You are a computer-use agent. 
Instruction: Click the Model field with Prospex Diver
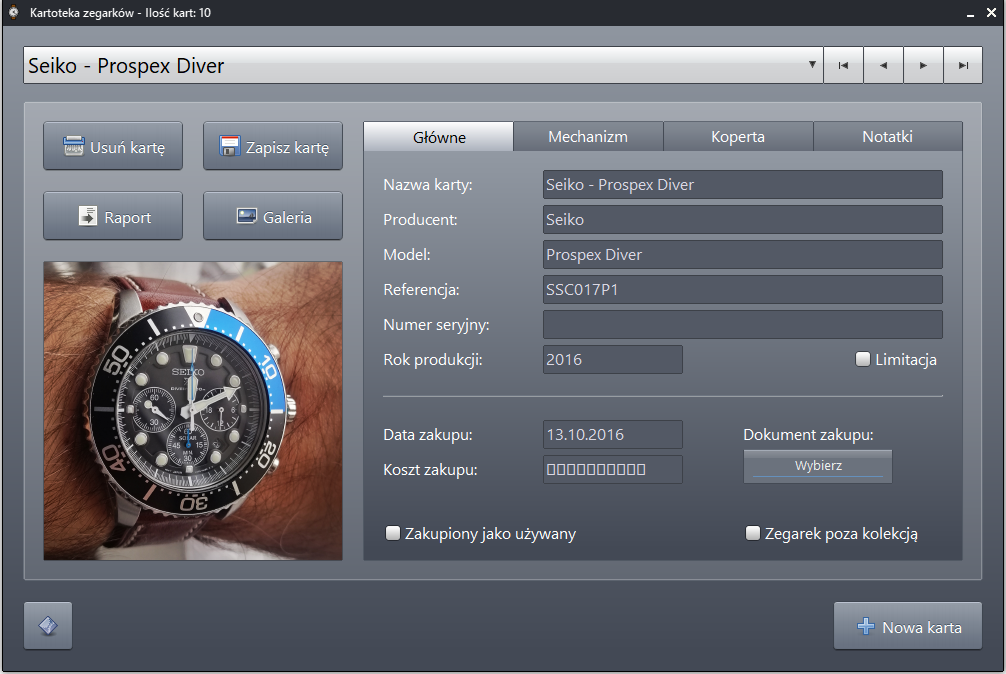coord(742,255)
